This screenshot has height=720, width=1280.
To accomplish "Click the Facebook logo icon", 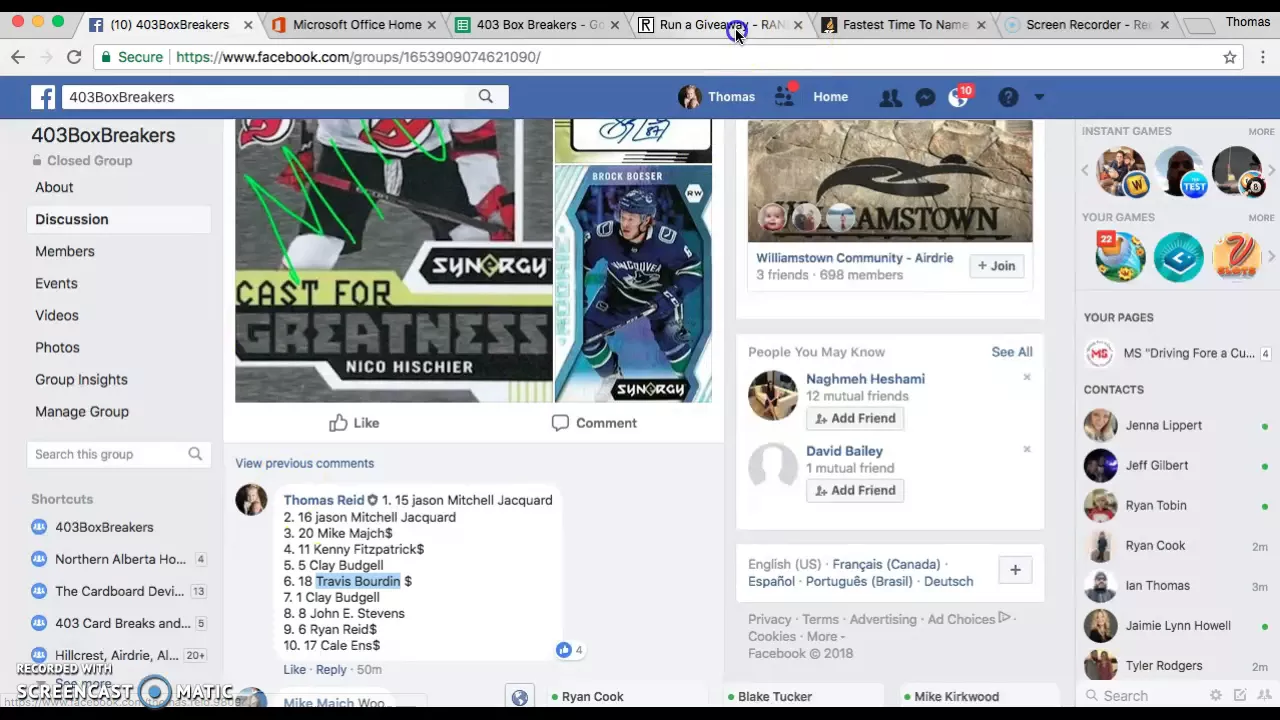I will (43, 97).
